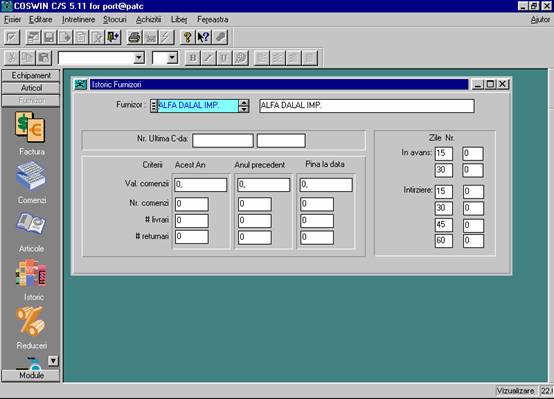
Task: Click Val. comenzii Anul precedent field
Action: (264, 185)
